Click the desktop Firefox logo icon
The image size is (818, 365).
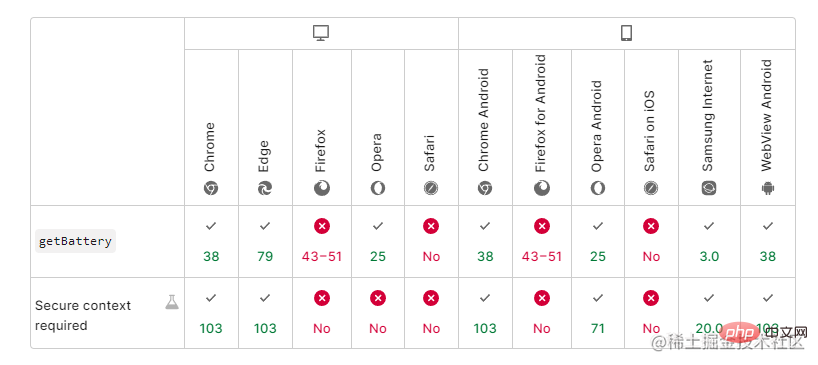pos(322,188)
